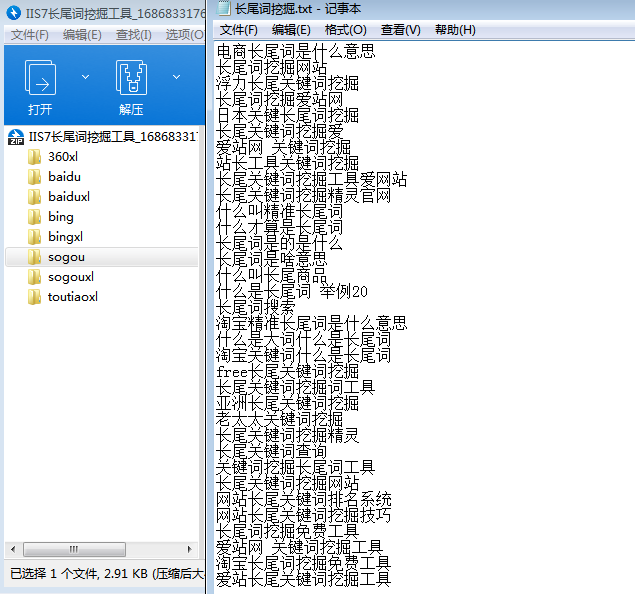Click the horizontal scrollbar right arrow
This screenshot has height=594, width=635.
click(190, 549)
